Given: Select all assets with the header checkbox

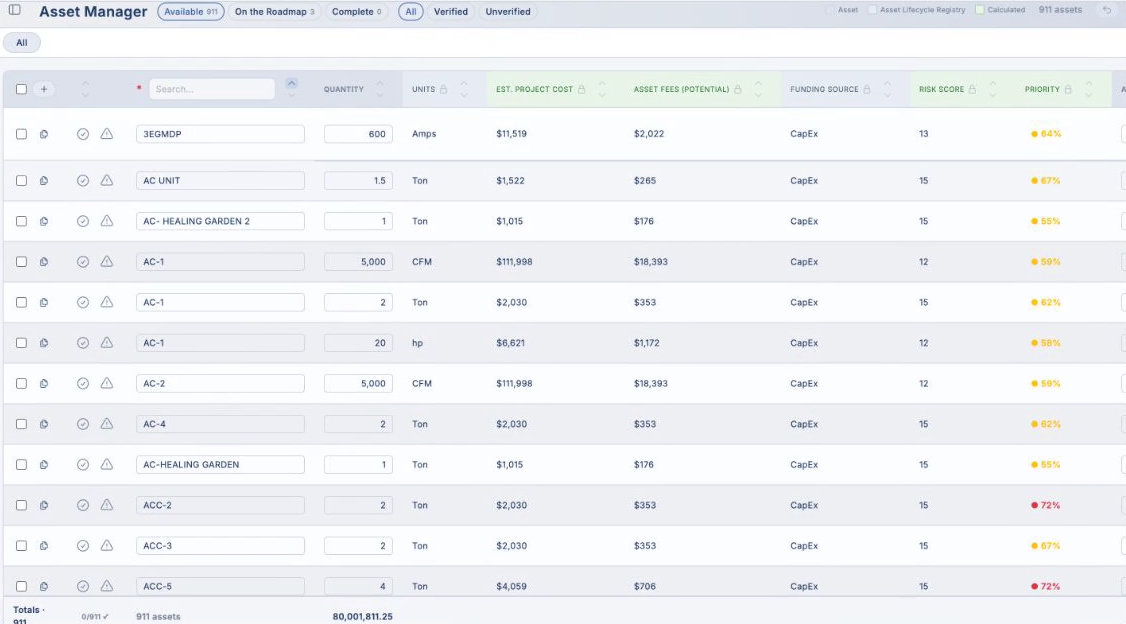Looking at the screenshot, I should 22,89.
